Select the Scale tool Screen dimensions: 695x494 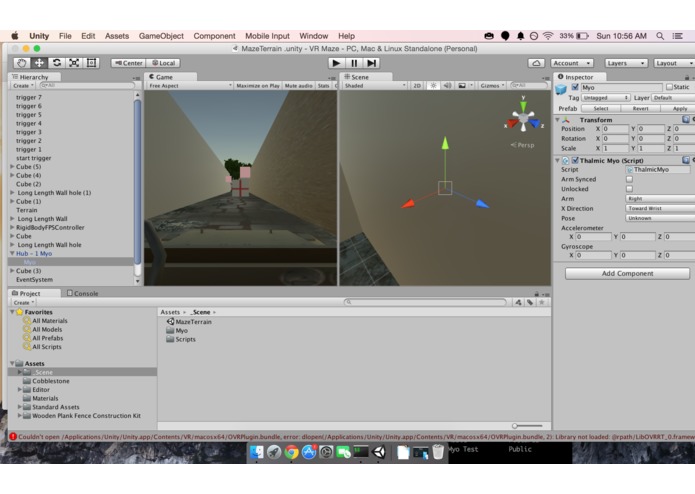coord(74,63)
